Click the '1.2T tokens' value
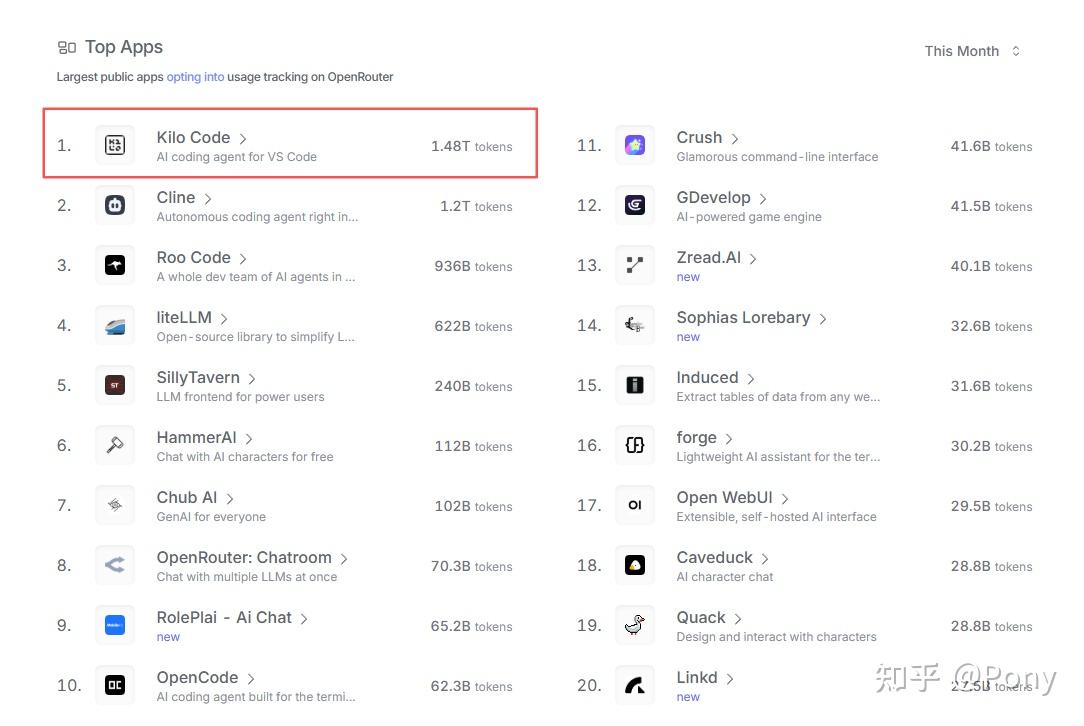 pyautogui.click(x=476, y=207)
